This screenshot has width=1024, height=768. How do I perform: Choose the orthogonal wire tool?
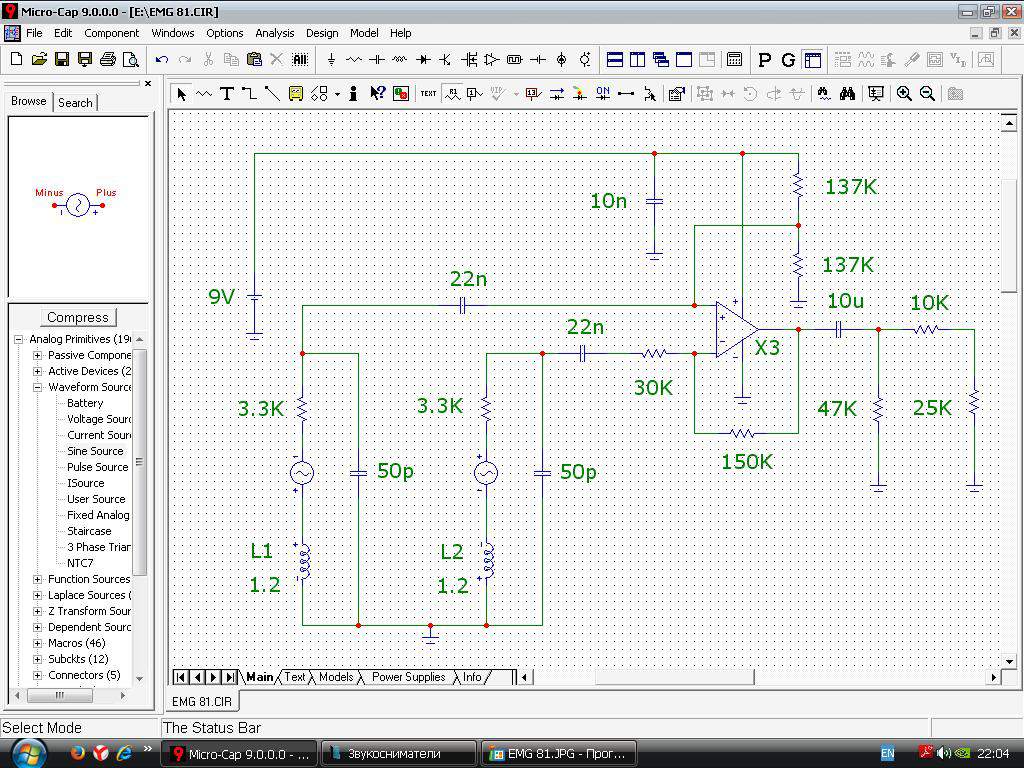click(x=249, y=94)
